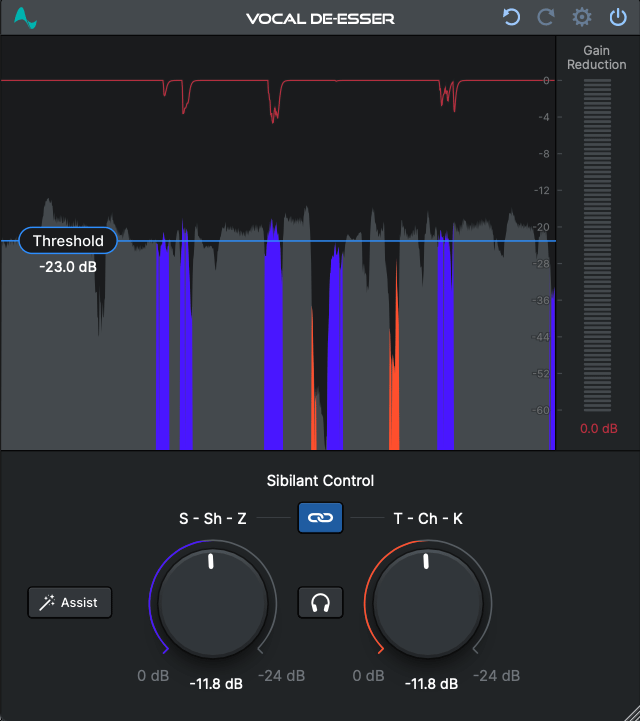Click the Sibilant Control heading

tap(320, 481)
